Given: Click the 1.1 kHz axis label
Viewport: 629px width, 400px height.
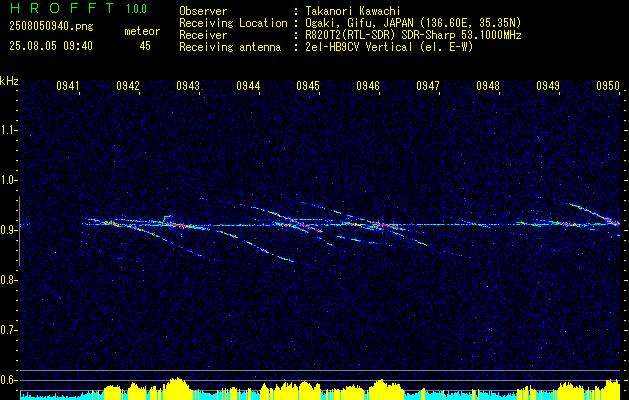Looking at the screenshot, I should 8,130.
